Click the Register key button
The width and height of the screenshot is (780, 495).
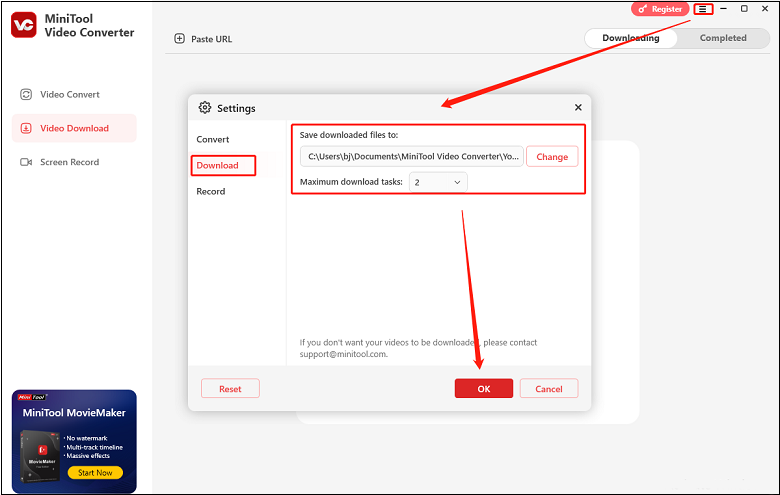660,9
